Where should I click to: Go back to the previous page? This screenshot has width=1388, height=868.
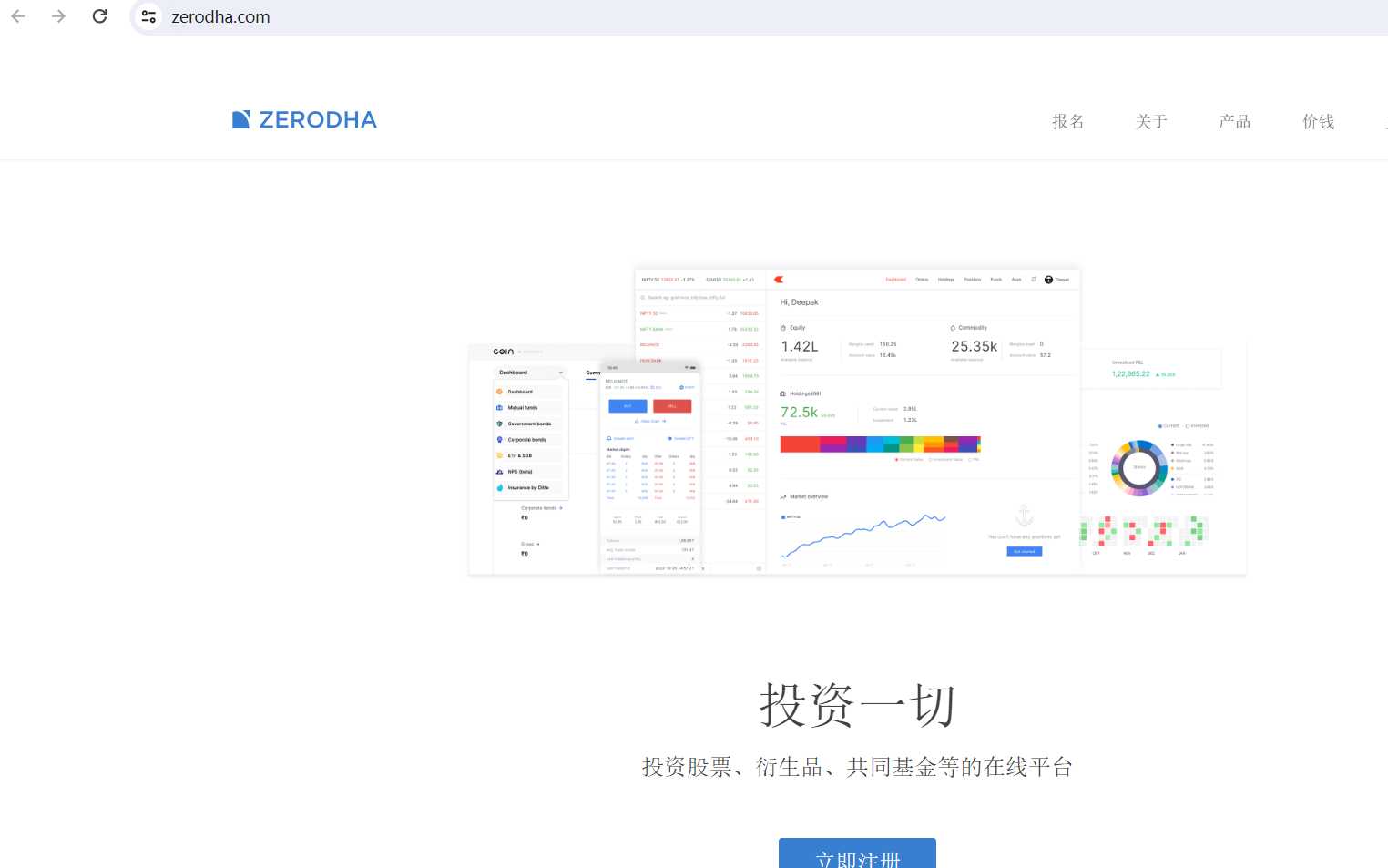click(x=18, y=16)
